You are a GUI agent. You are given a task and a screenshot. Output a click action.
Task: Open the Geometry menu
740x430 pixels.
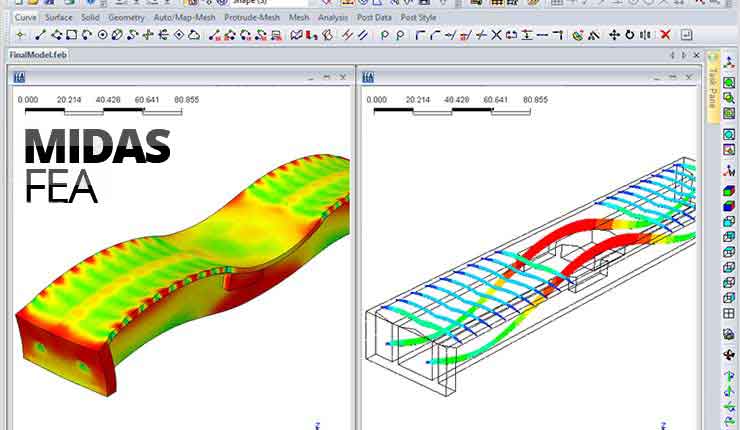tap(126, 17)
